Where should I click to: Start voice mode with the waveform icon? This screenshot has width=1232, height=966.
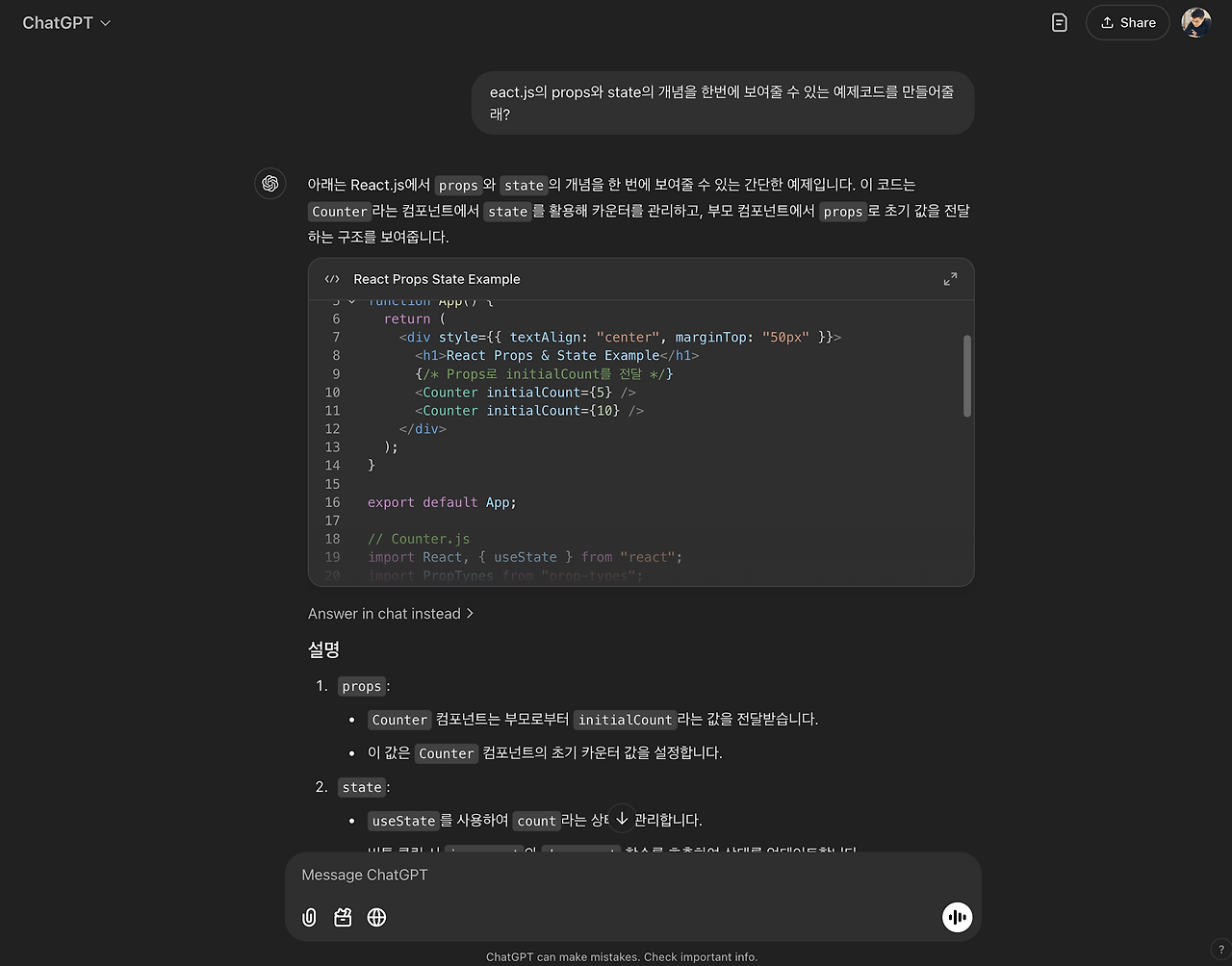(x=957, y=917)
